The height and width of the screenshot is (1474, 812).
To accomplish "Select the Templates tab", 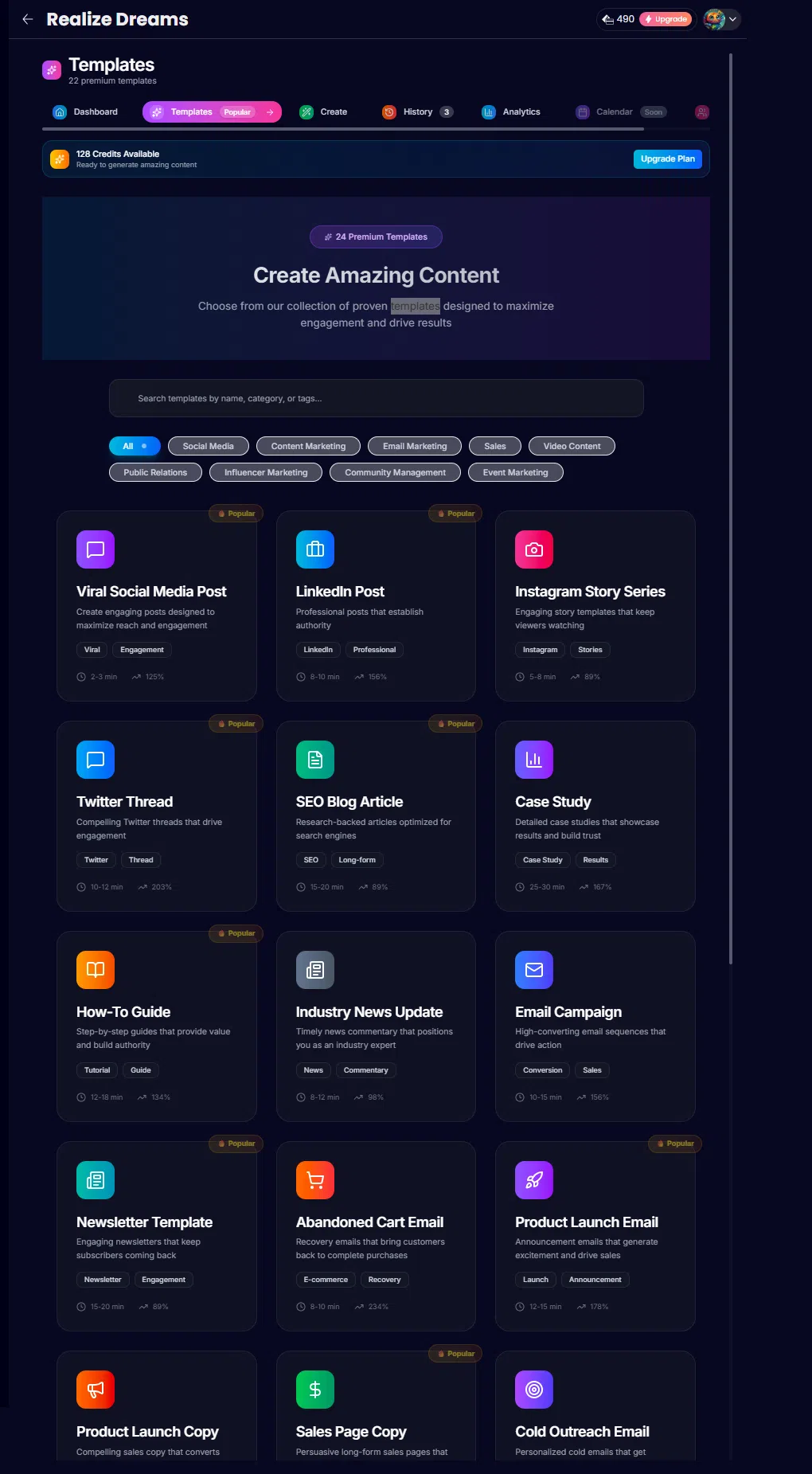I will point(212,112).
